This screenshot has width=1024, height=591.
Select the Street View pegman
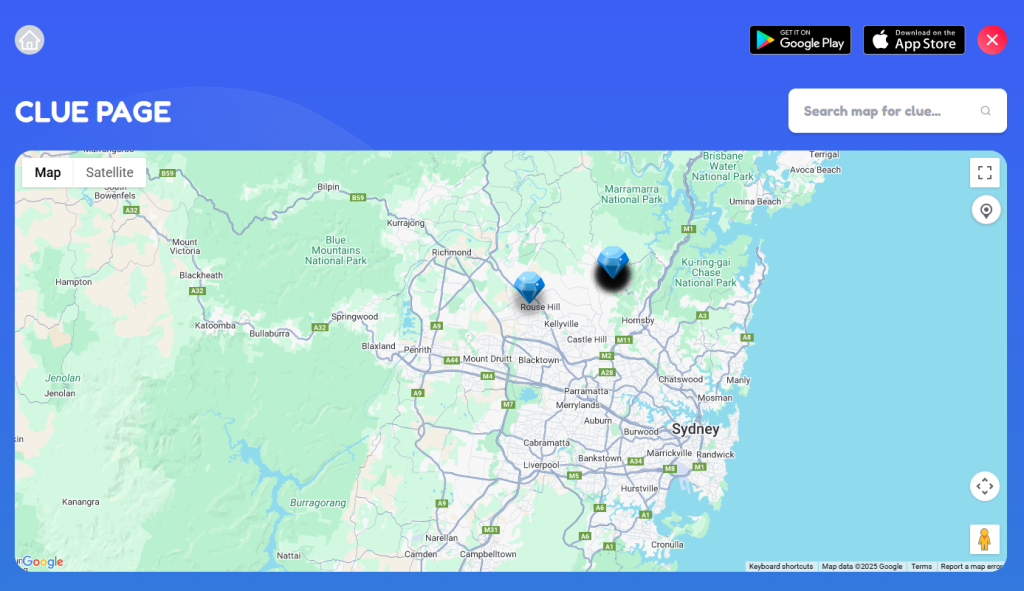coord(984,539)
